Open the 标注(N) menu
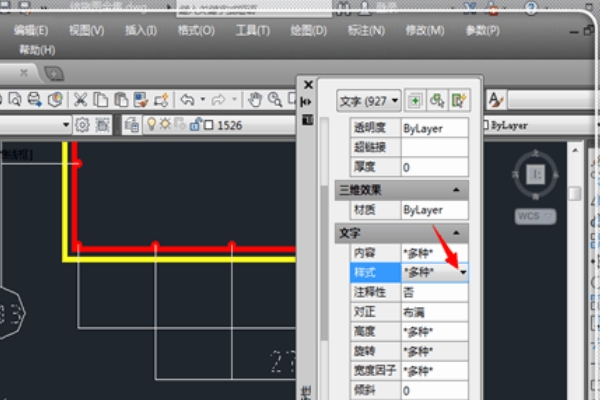The width and height of the screenshot is (600, 400). [x=366, y=31]
